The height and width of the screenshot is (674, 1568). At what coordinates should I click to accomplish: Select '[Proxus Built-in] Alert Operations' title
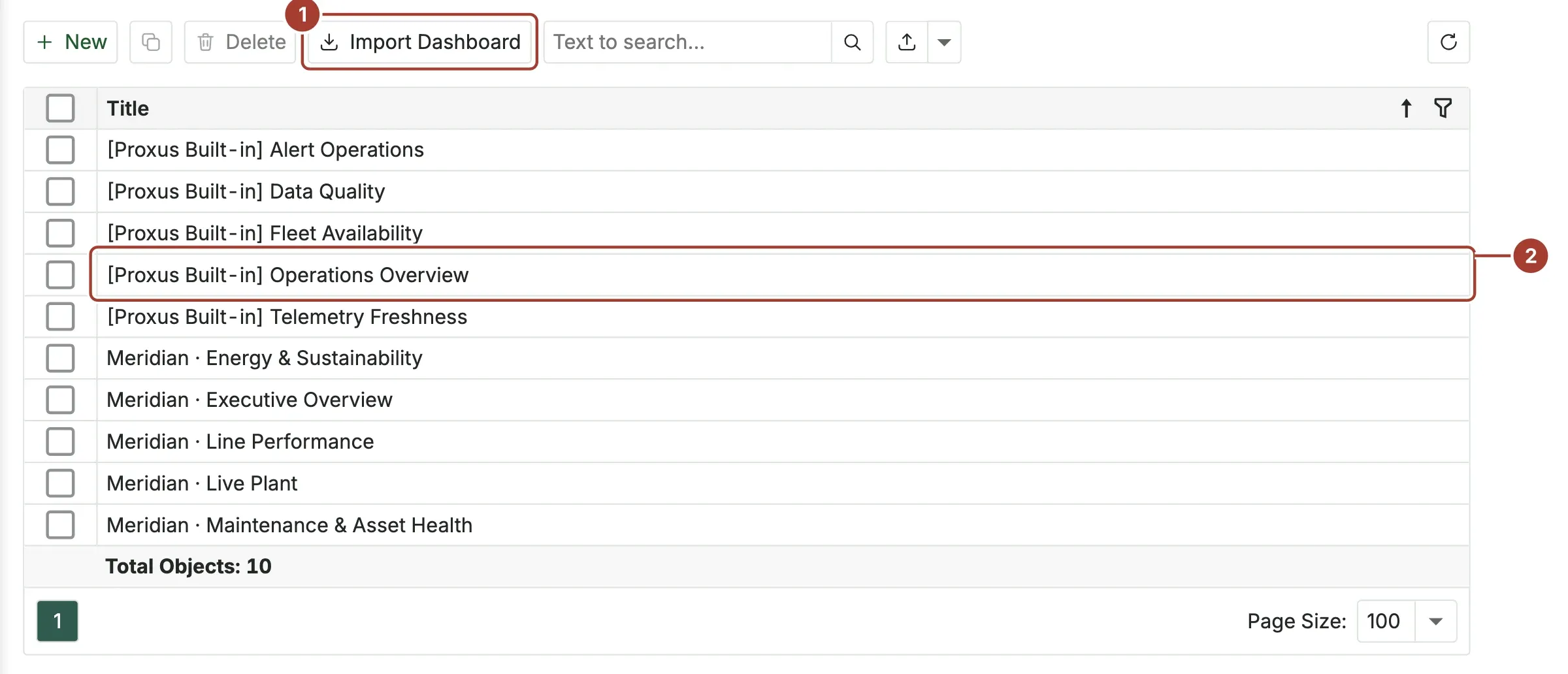265,150
